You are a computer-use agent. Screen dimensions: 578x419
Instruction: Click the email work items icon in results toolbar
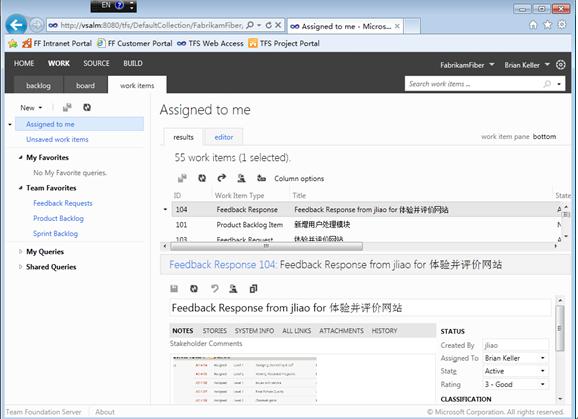261,178
